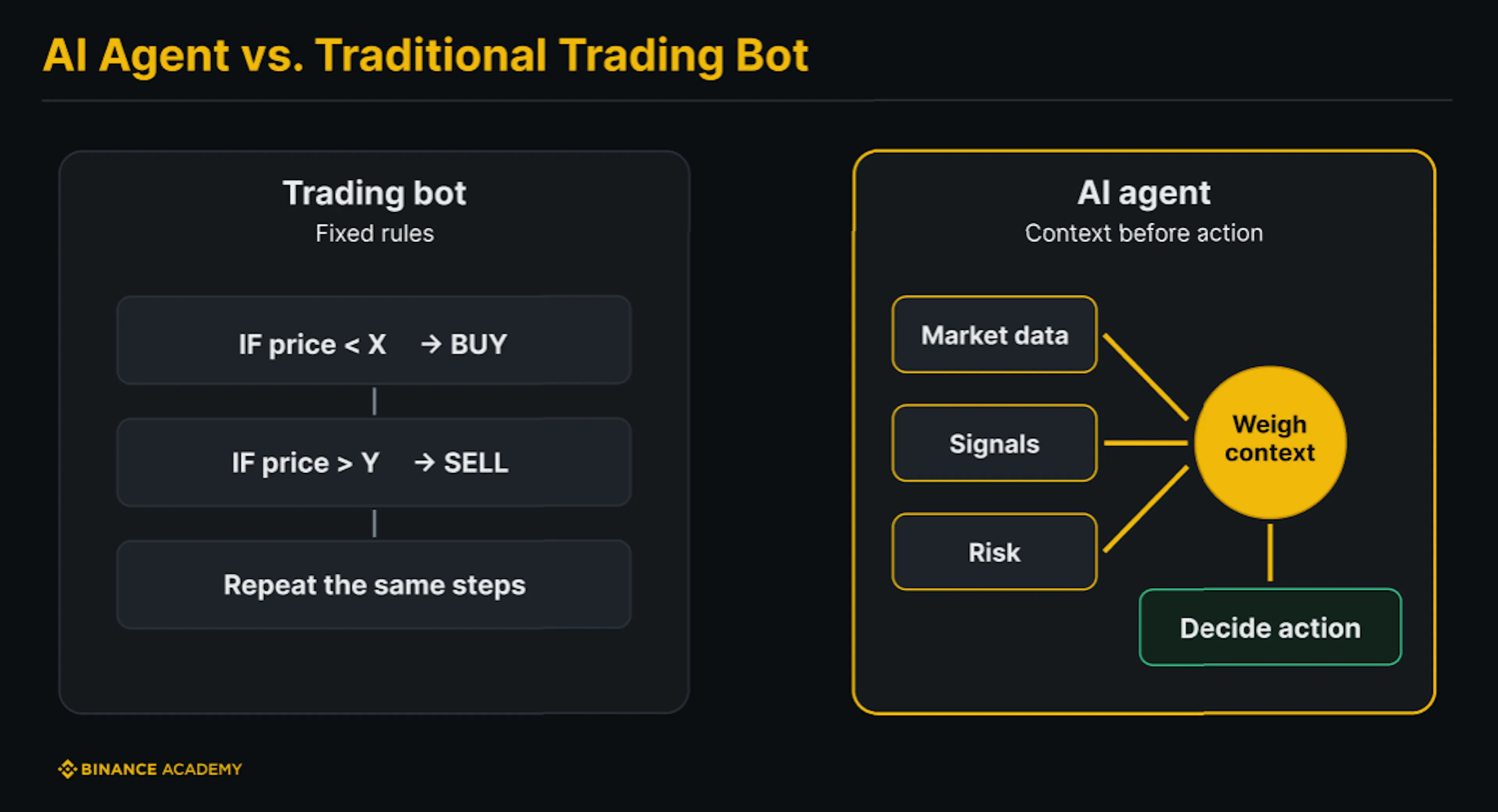Click the Signals box

click(994, 443)
